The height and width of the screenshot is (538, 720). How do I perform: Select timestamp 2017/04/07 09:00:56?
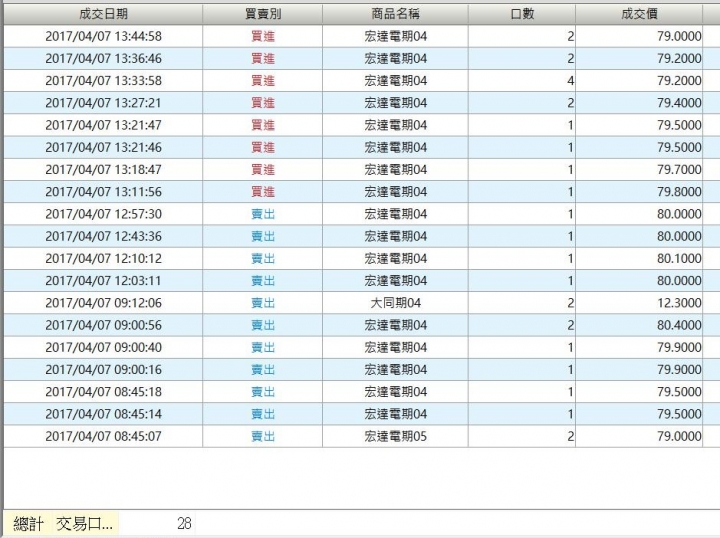[x=103, y=325]
